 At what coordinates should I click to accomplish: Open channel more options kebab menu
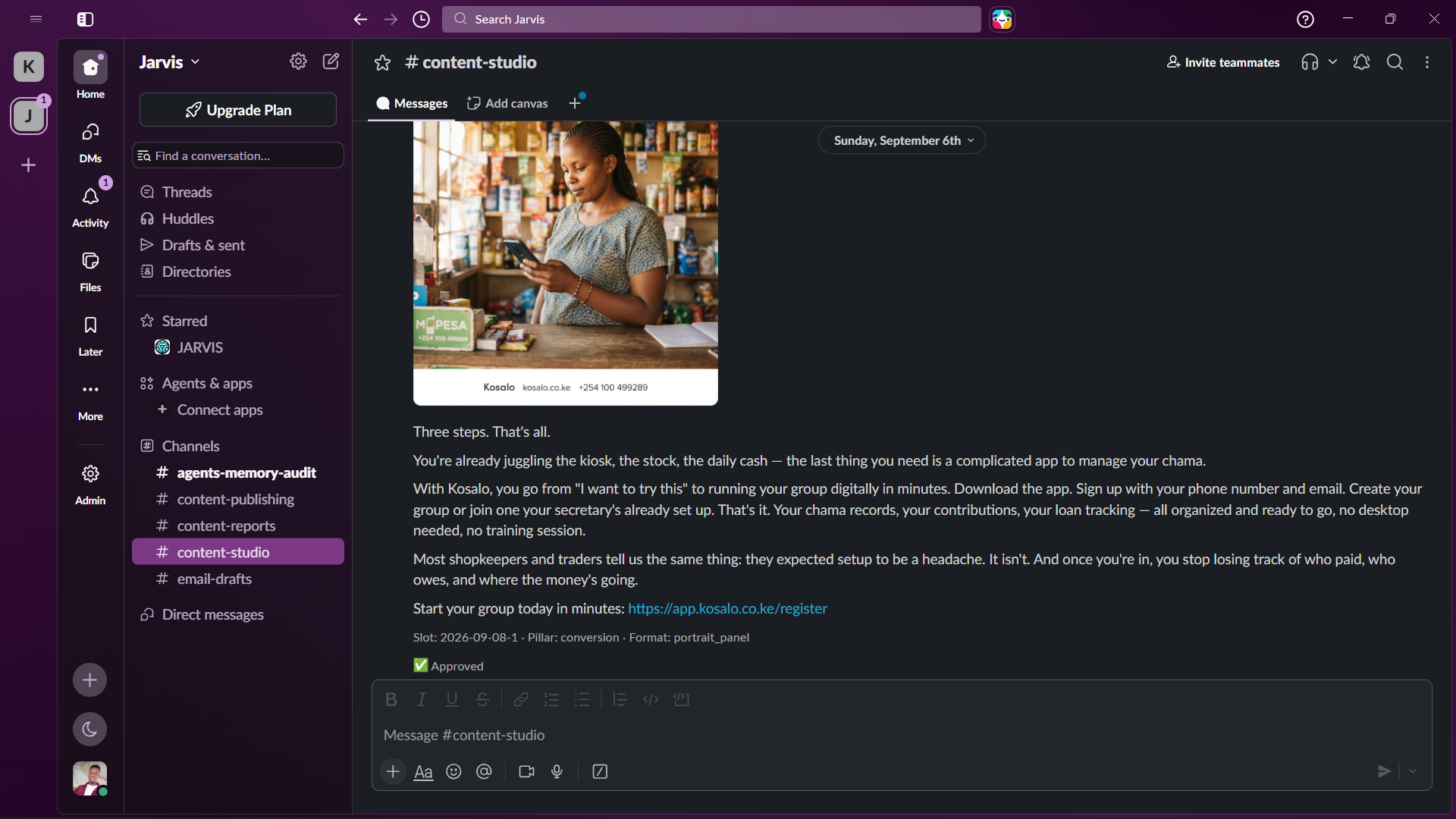pos(1427,62)
